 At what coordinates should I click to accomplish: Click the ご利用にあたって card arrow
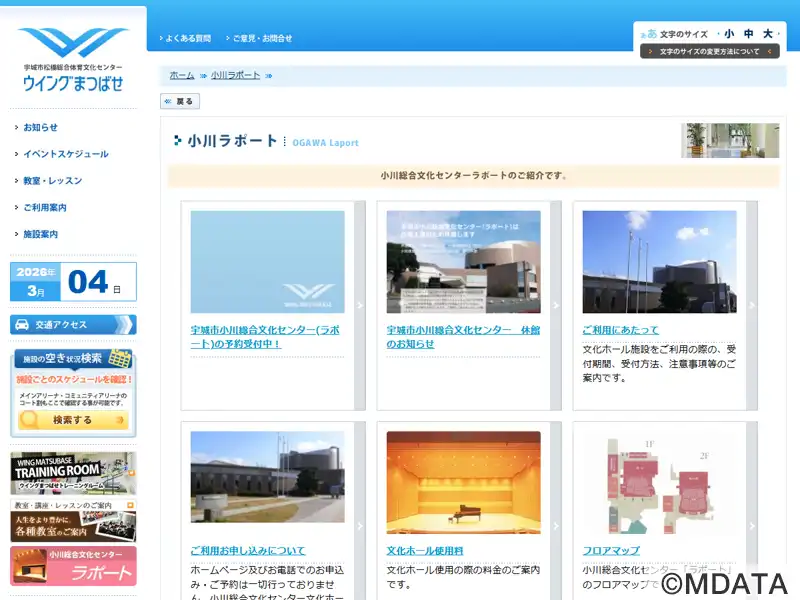pos(752,306)
